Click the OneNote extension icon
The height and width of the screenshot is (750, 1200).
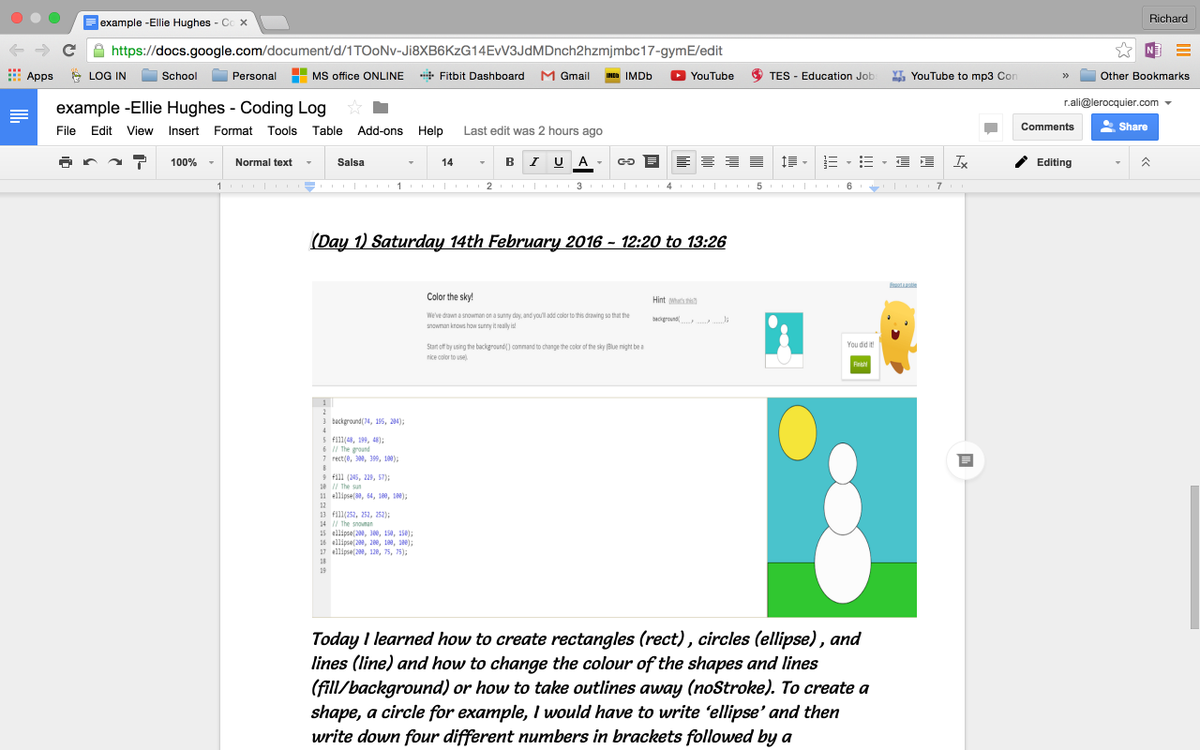pos(1153,50)
